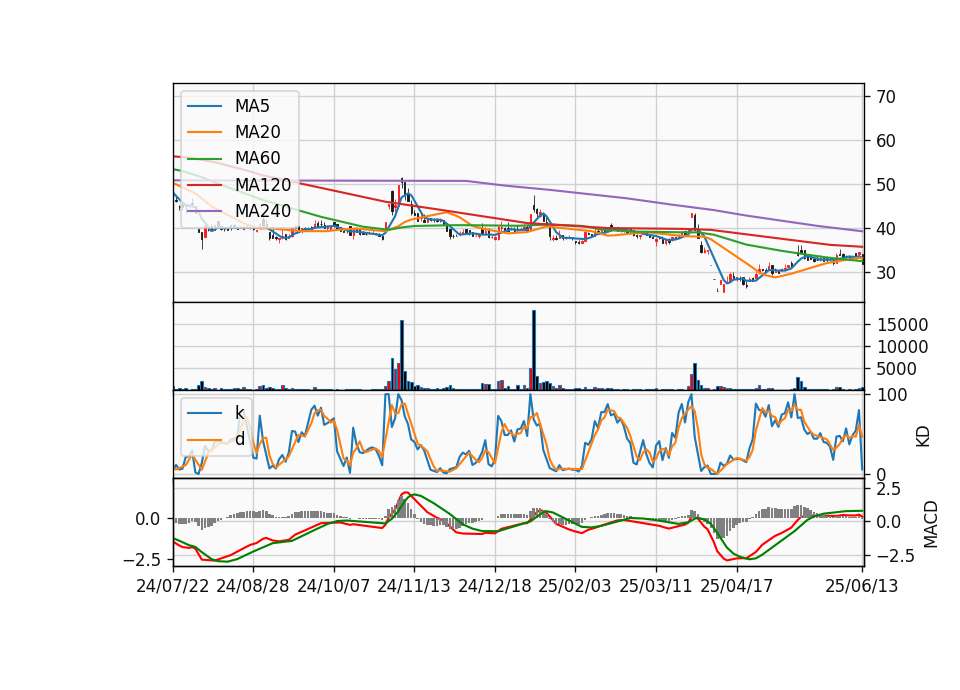This screenshot has width=960, height=690.
Task: Click the MA120 legend label
Action: pyautogui.click(x=263, y=184)
